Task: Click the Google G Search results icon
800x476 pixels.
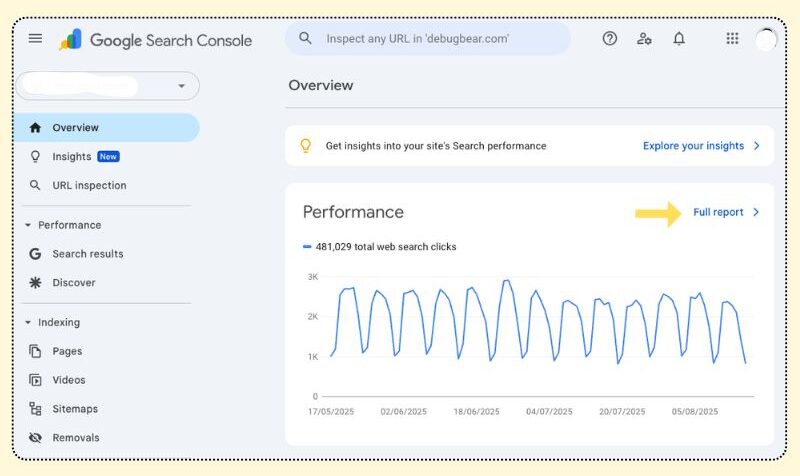Action: coord(35,254)
